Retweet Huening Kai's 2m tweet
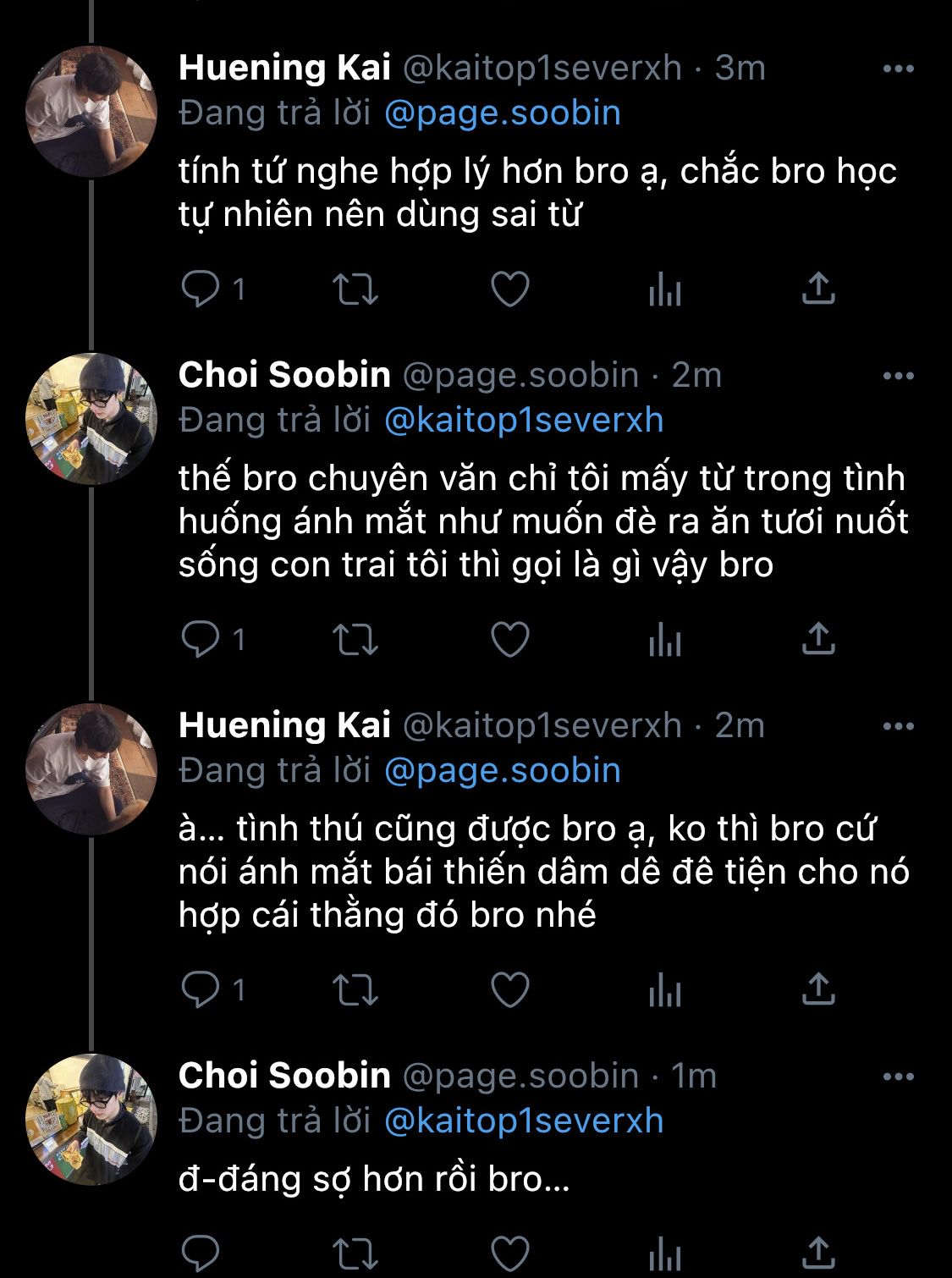Screen dimensions: 952x1278 pos(355,989)
